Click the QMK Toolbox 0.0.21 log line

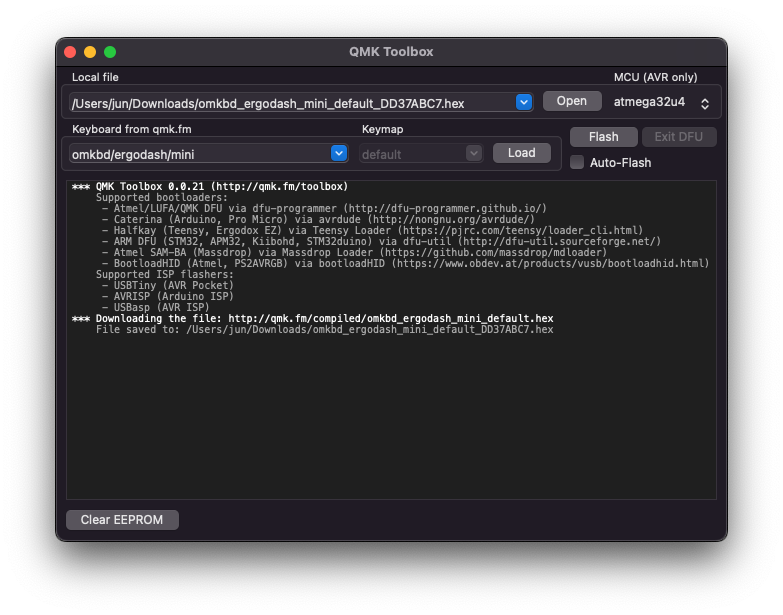(210, 187)
